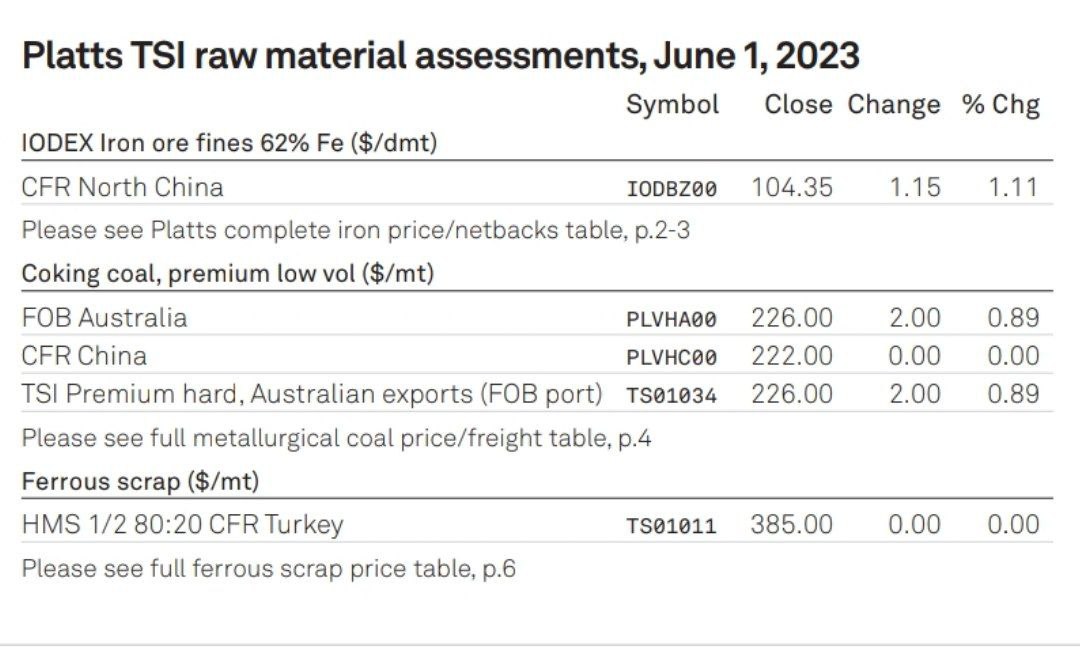This screenshot has height=653, width=1080.
Task: Open the iron price/netbacks table reference
Action: (x=355, y=230)
